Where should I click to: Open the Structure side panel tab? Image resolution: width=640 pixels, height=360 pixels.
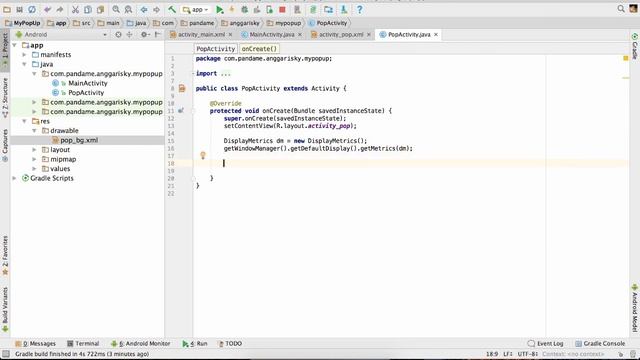(5, 98)
